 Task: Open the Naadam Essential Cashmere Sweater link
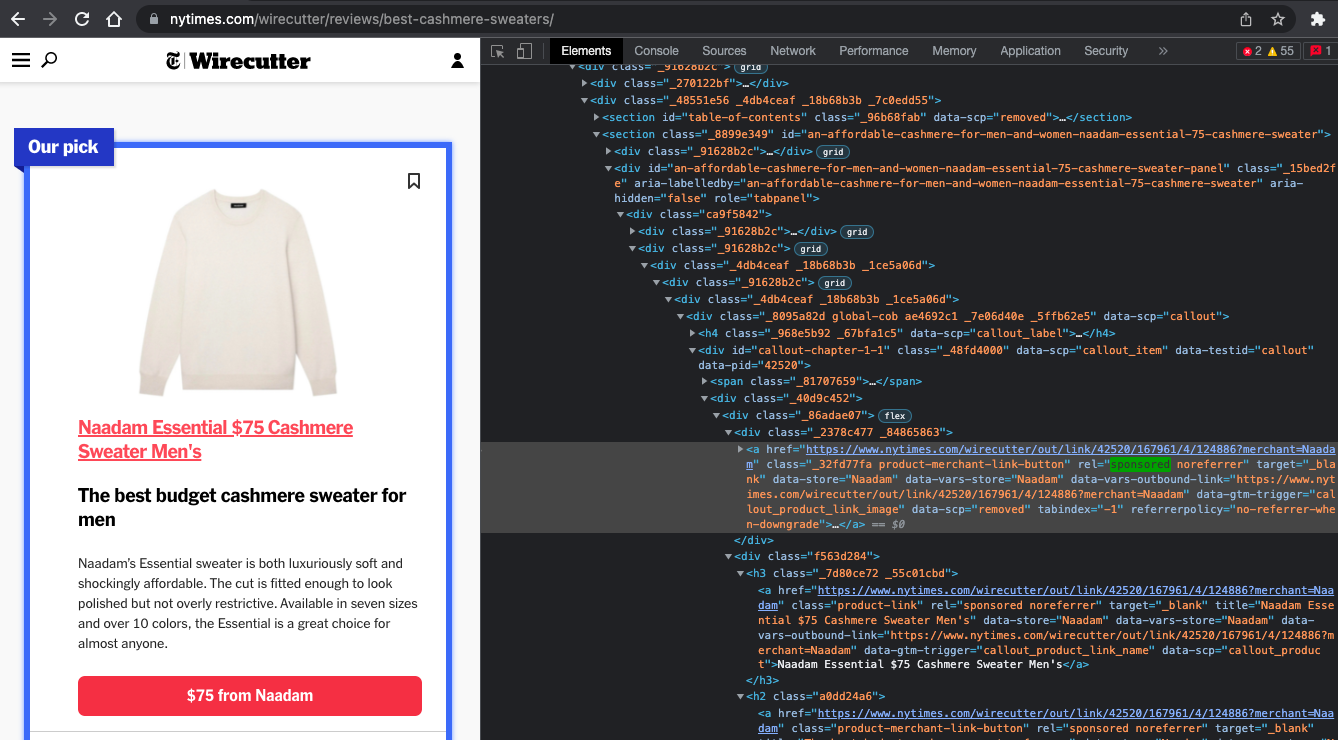coord(215,439)
